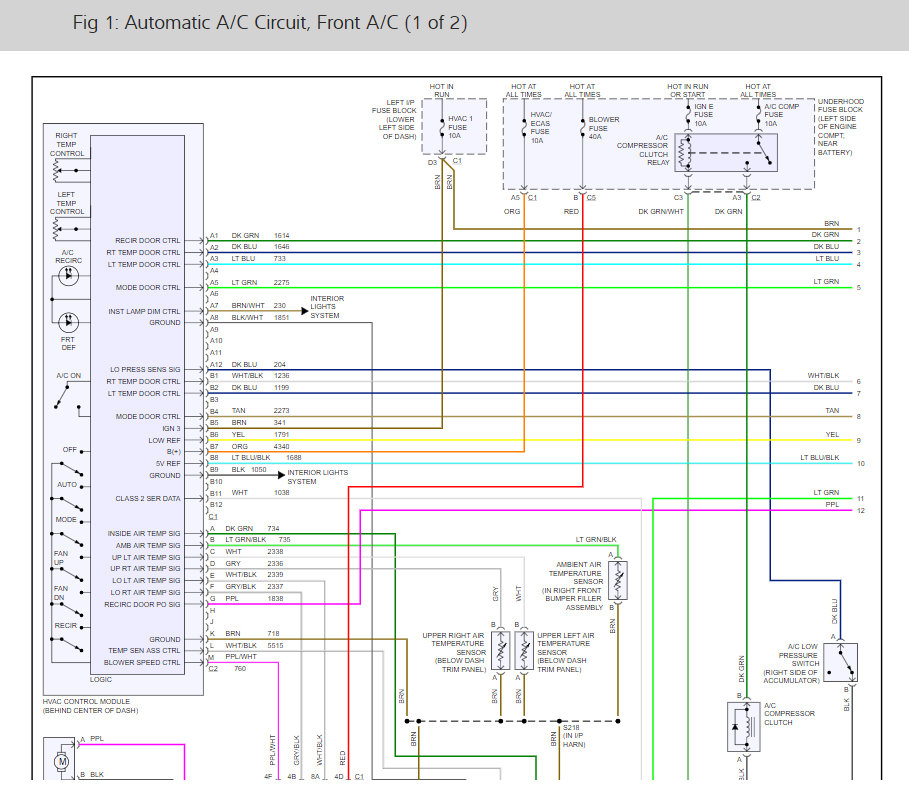Click the 40A blower fuse symbol

click(x=583, y=127)
